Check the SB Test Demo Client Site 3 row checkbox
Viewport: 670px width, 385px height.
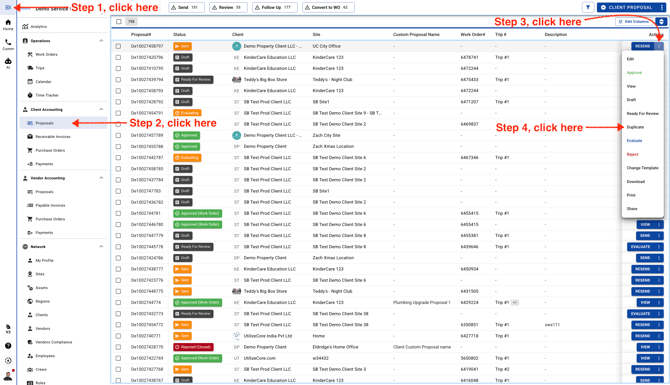[118, 369]
